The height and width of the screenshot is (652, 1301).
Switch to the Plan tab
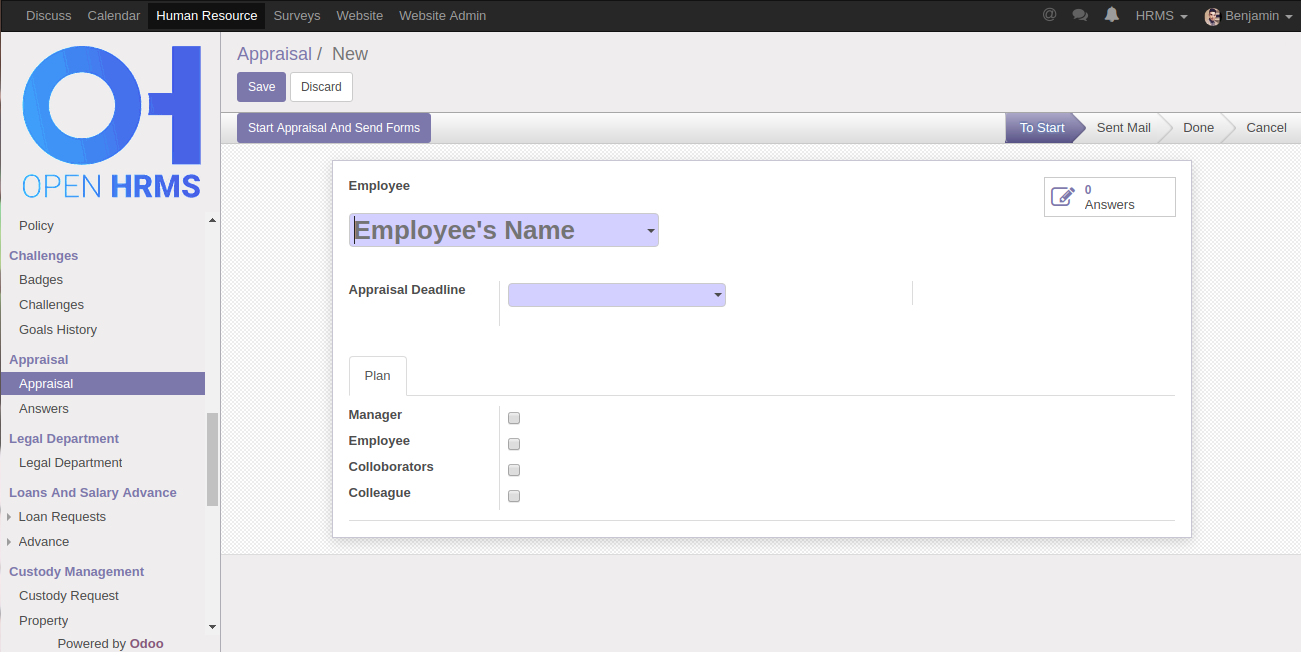pyautogui.click(x=377, y=376)
